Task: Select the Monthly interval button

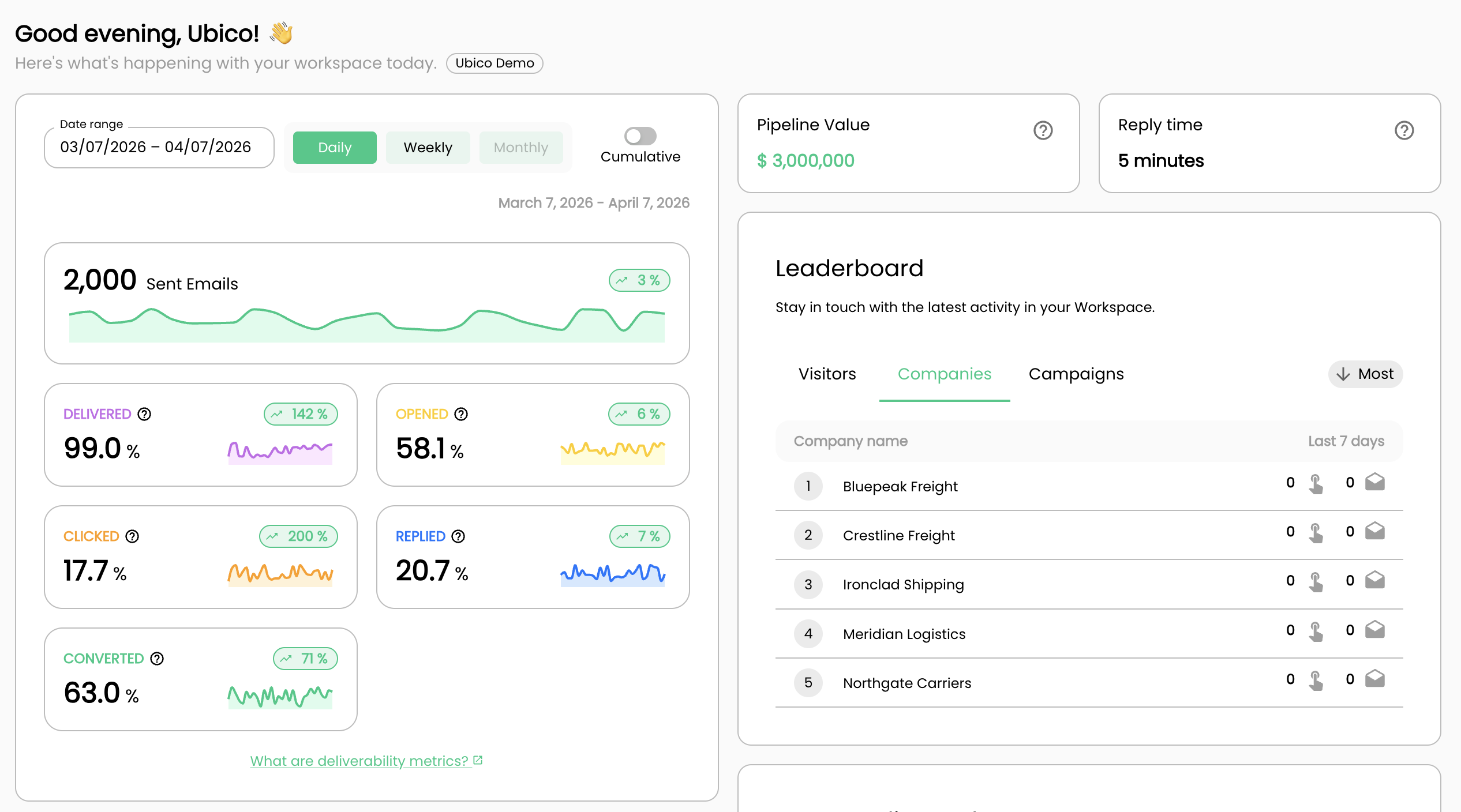Action: [520, 148]
